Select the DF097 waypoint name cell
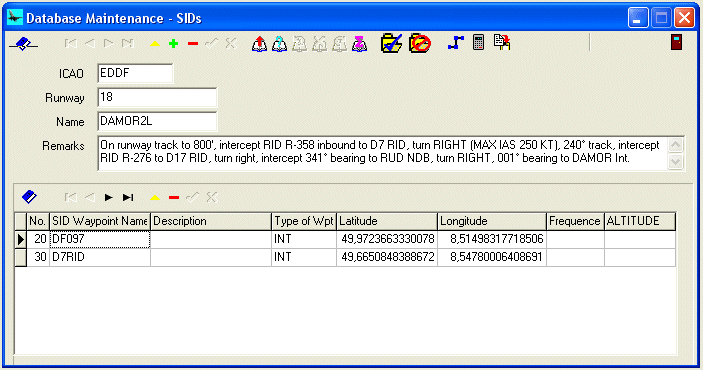The image size is (703, 370). click(x=100, y=239)
